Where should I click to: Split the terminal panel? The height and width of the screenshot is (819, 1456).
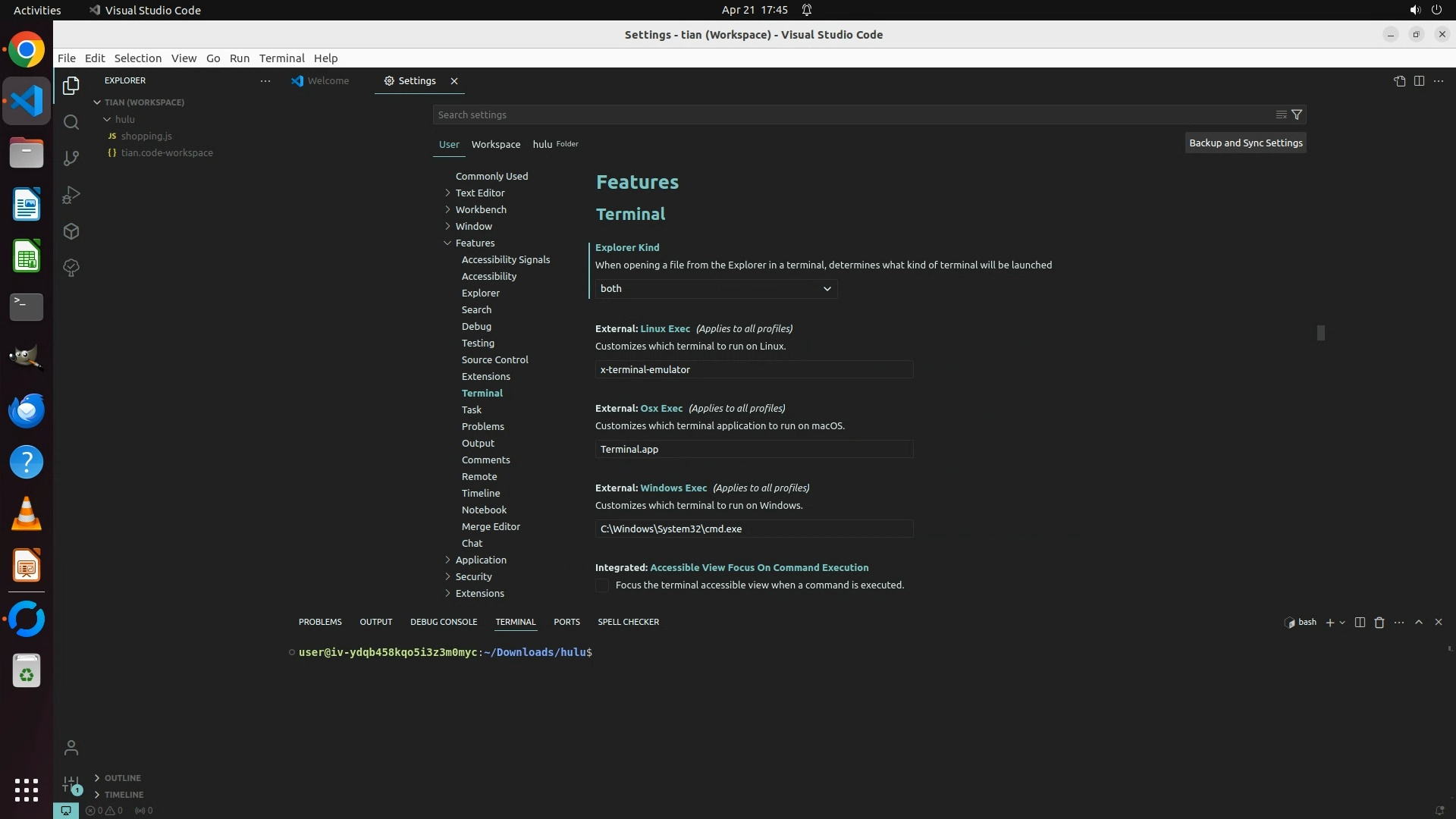pos(1360,622)
